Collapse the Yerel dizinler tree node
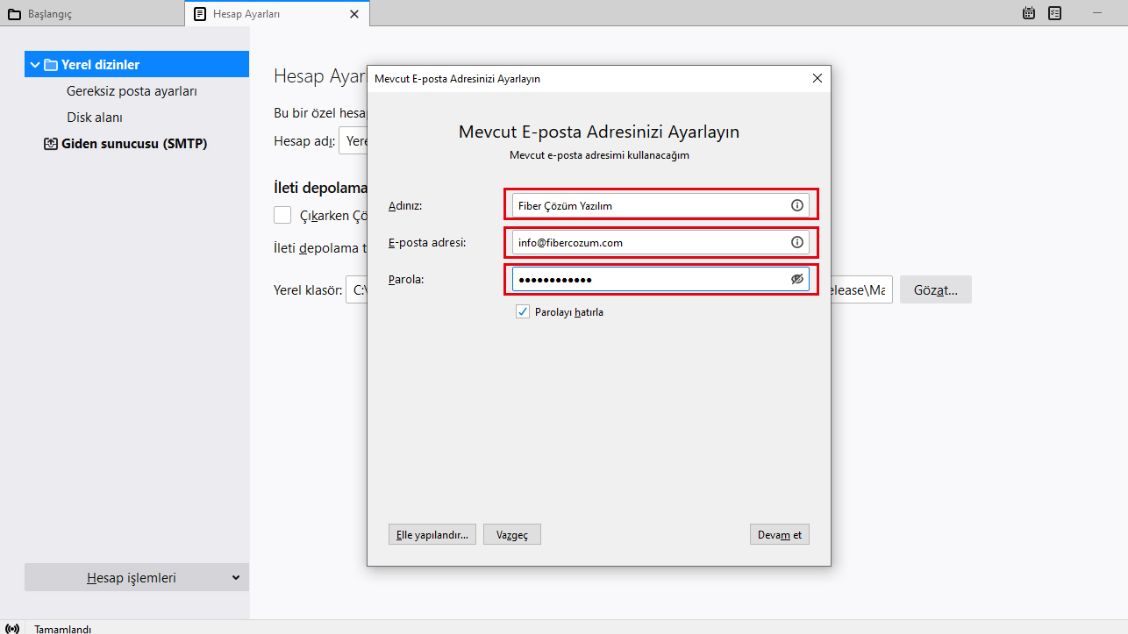This screenshot has width=1128, height=634. (35, 65)
